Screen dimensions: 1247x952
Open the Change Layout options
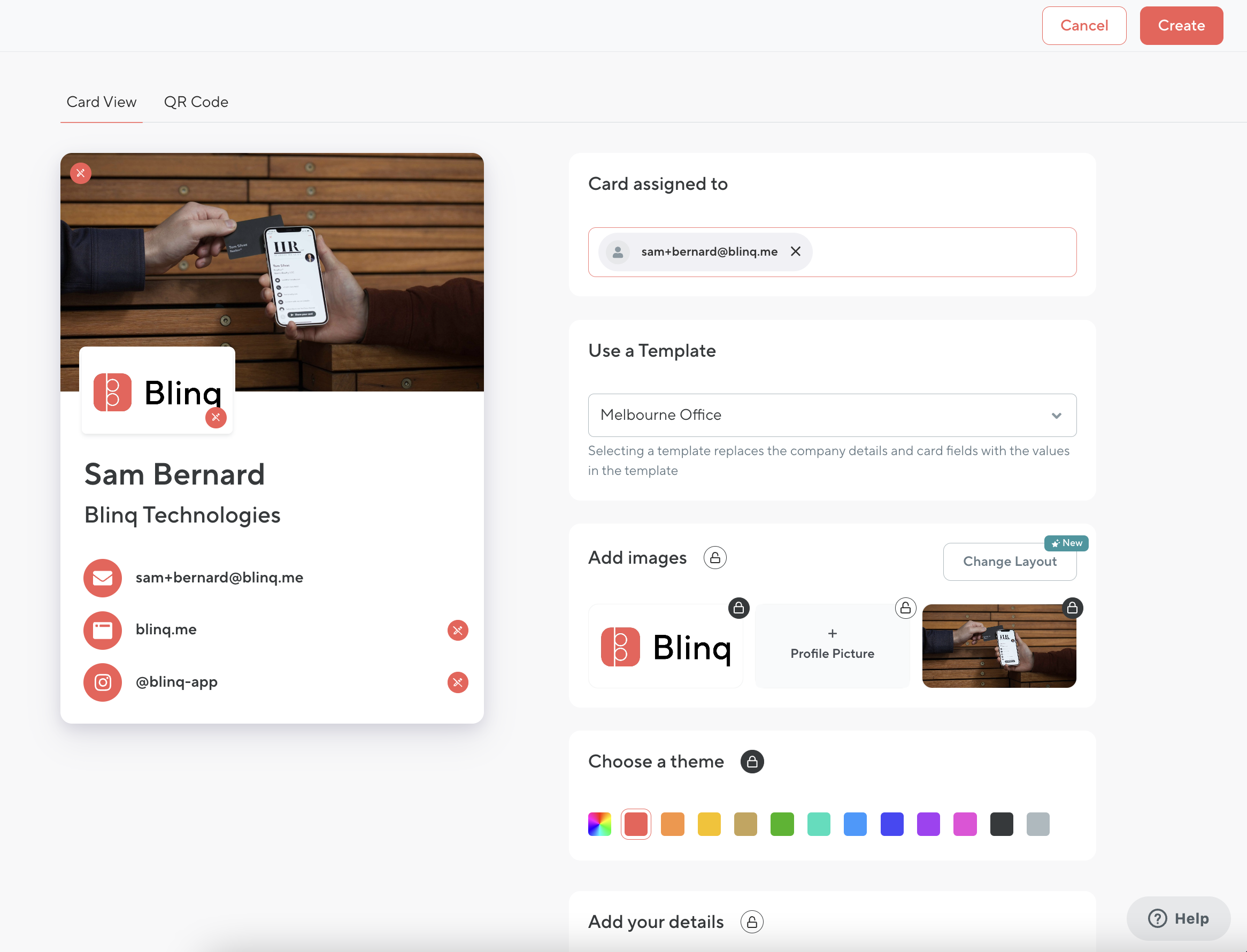pos(1010,562)
